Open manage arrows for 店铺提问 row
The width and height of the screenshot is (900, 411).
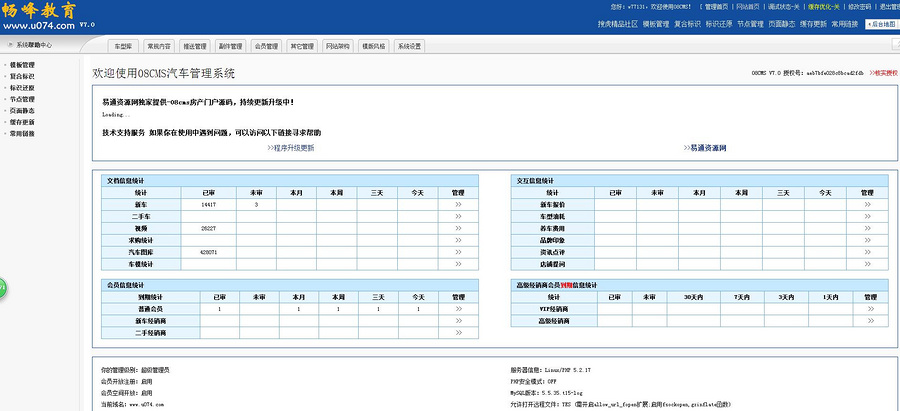(x=867, y=264)
